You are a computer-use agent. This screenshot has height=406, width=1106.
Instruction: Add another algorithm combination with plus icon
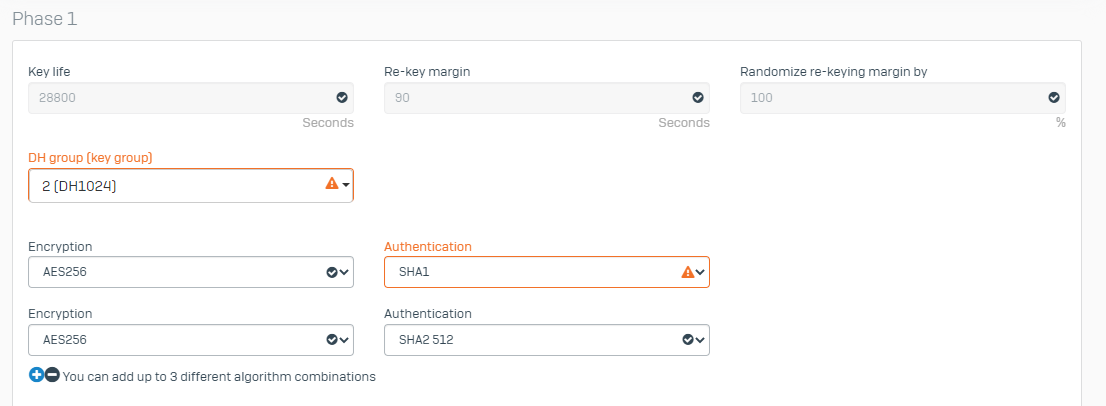(36, 375)
